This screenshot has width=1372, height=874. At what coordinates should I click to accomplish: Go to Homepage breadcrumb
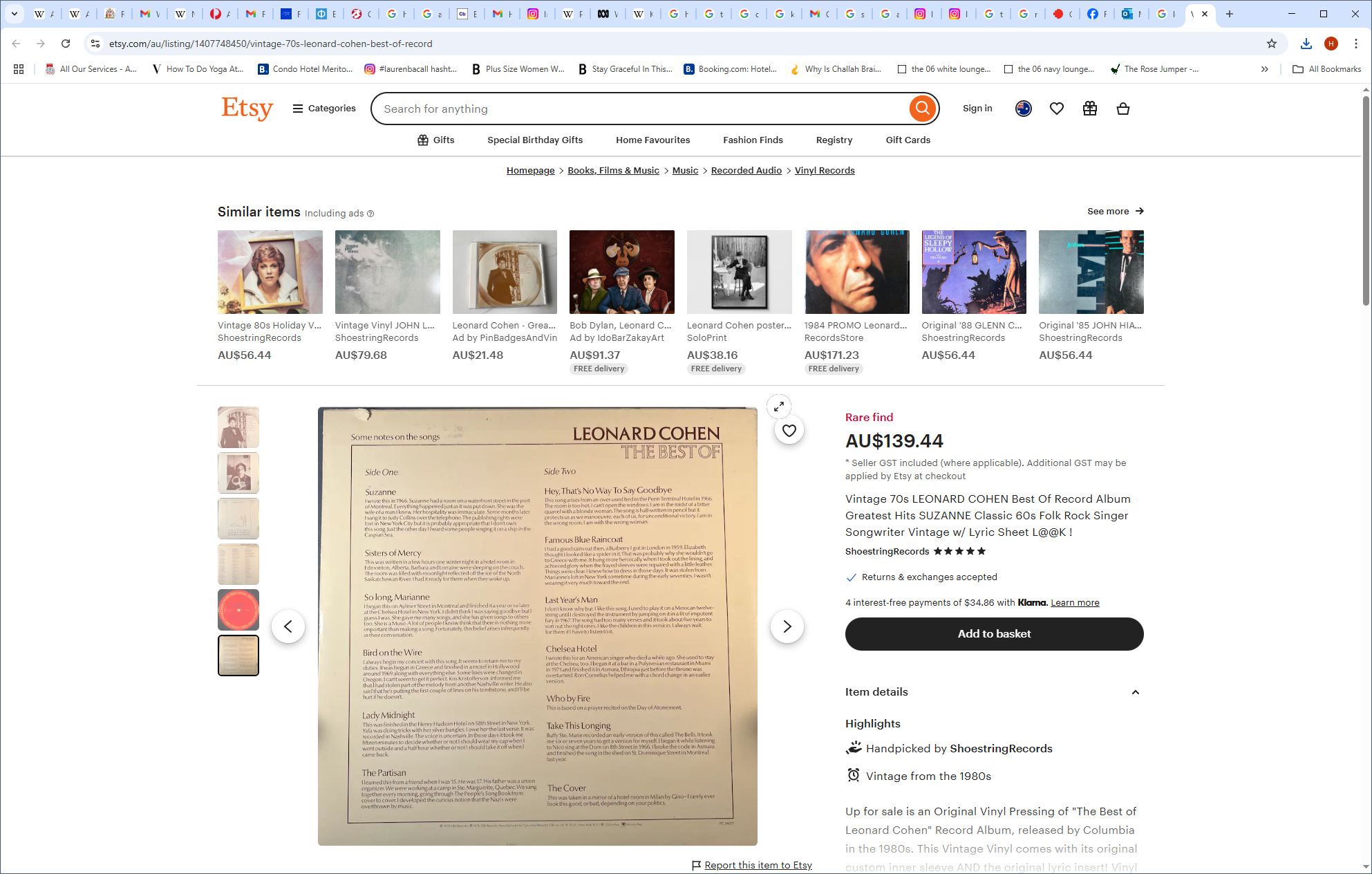click(530, 171)
